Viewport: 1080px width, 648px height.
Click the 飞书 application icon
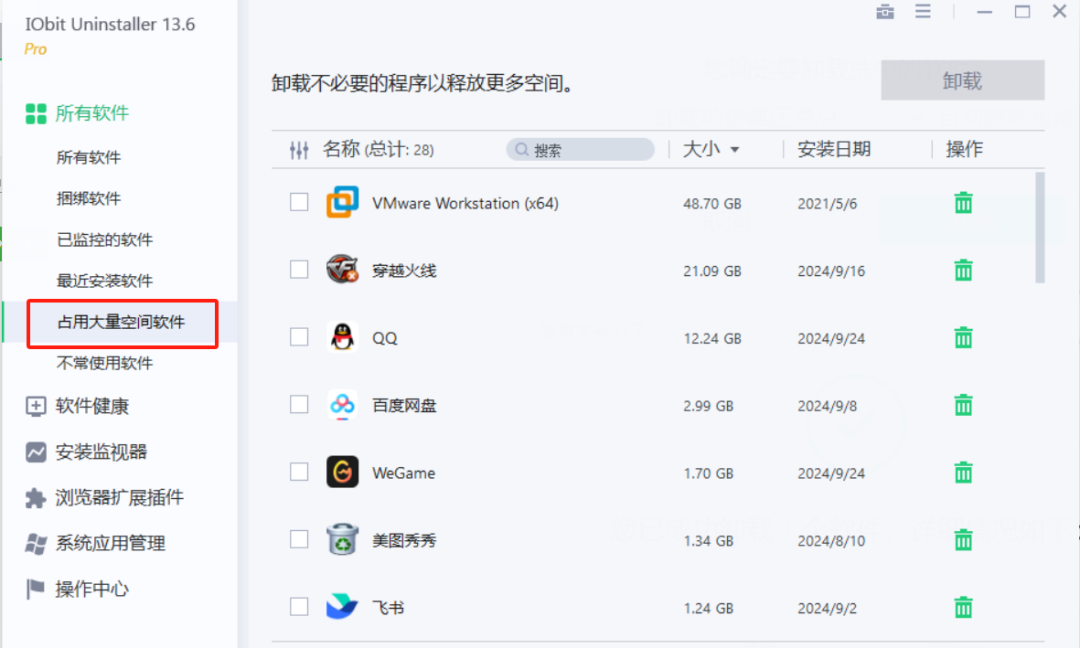342,606
